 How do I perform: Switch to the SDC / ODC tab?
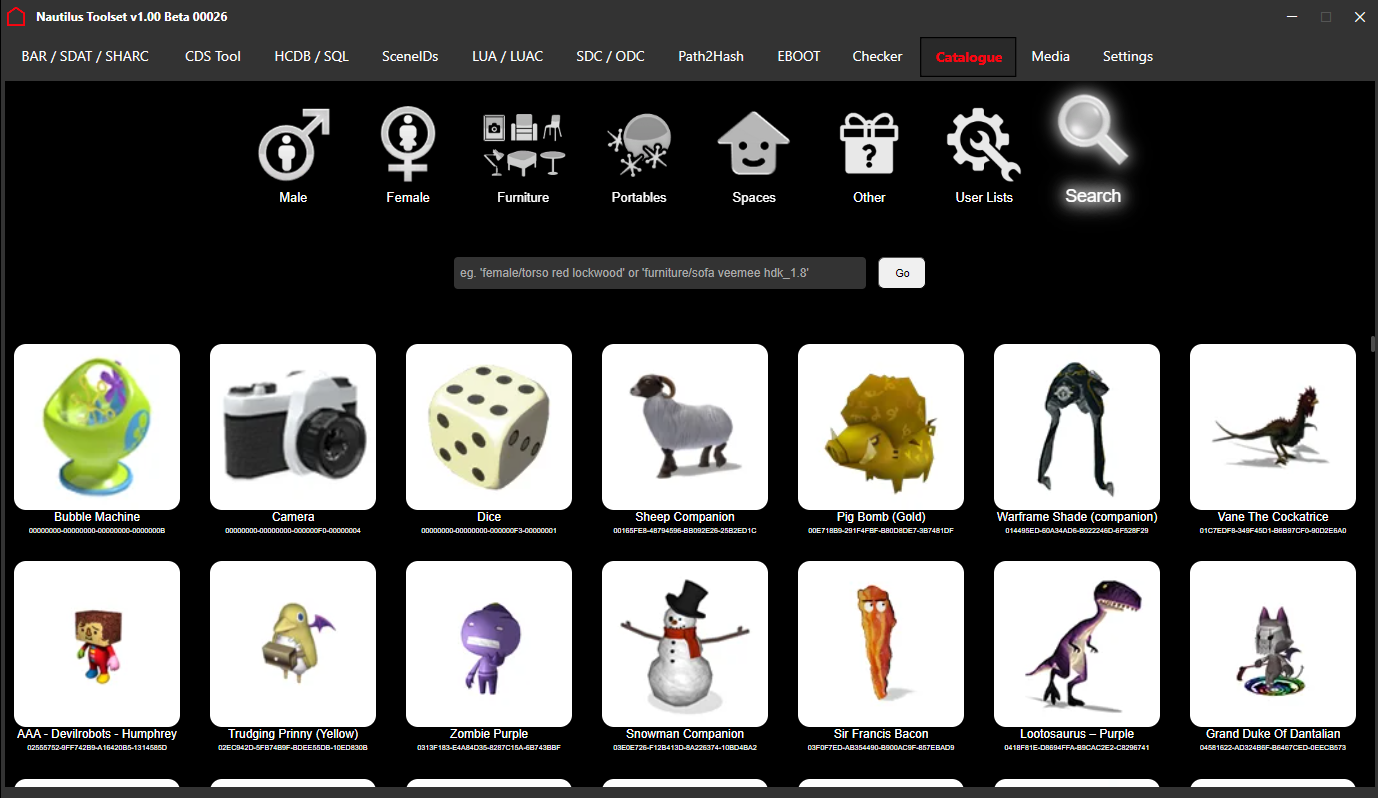[x=610, y=56]
